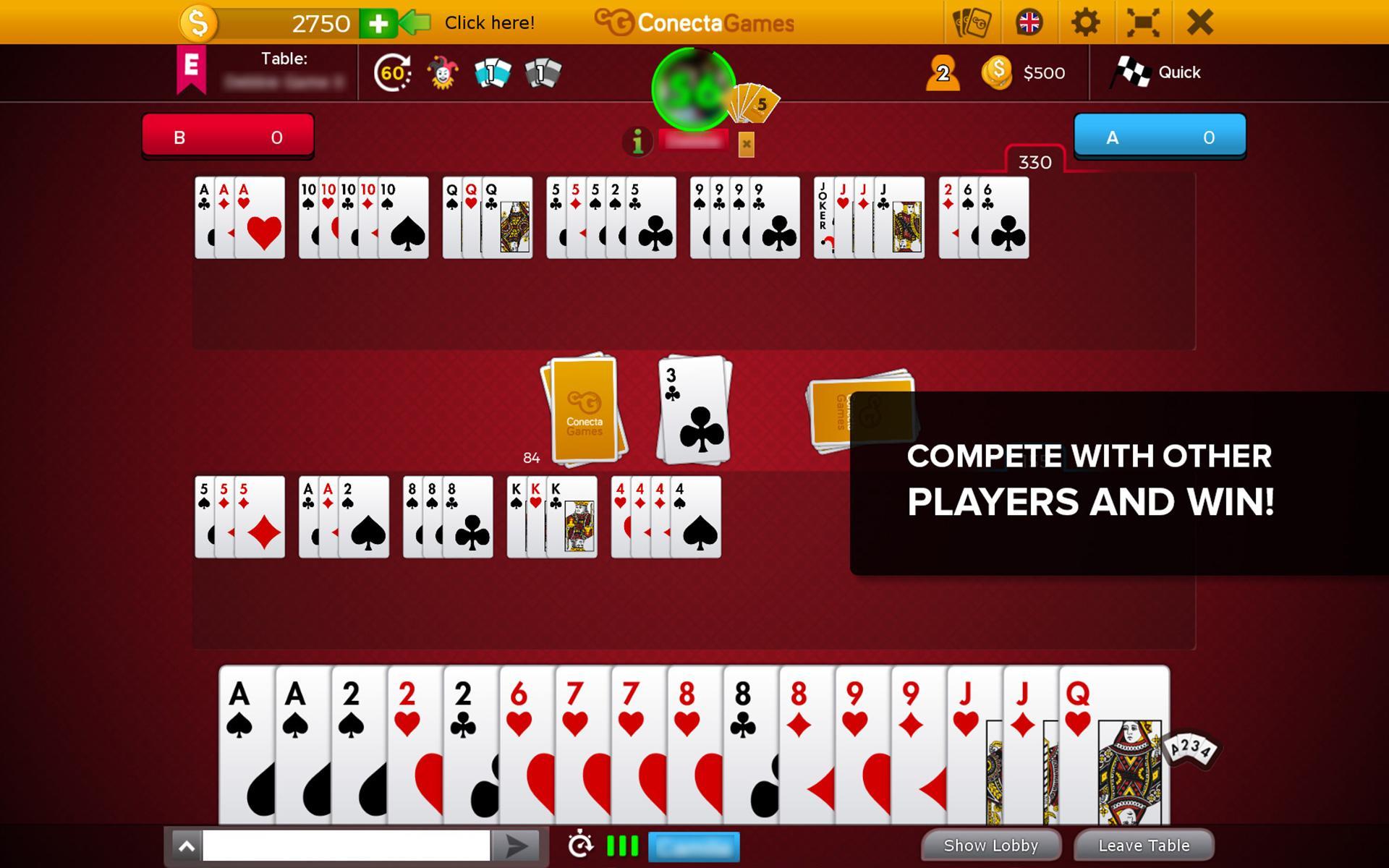Image resolution: width=1389 pixels, height=868 pixels.
Task: Click the card deck icon in toolbar
Action: tap(969, 22)
